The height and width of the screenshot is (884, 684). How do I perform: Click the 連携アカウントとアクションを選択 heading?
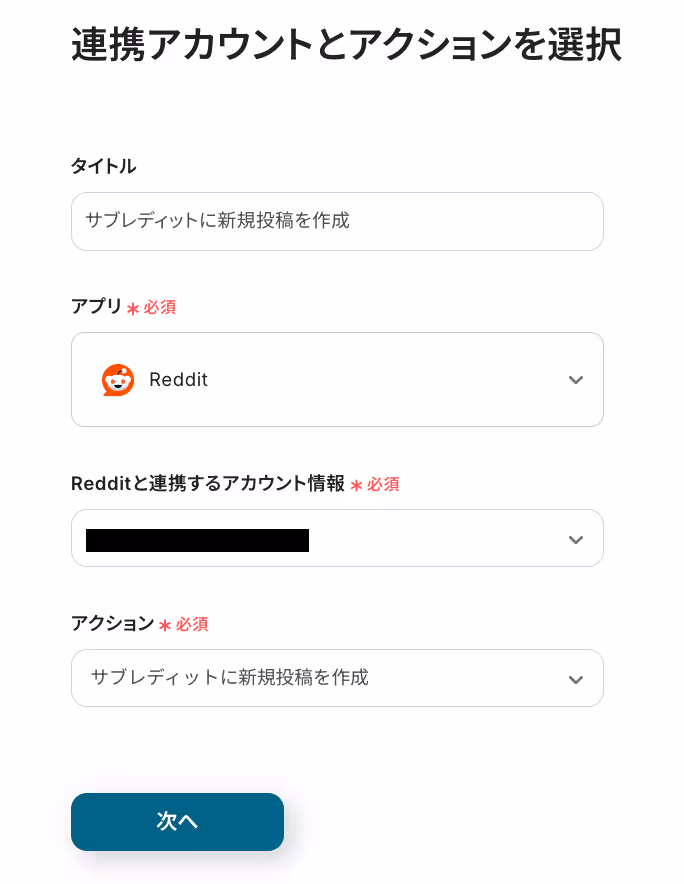click(x=346, y=45)
